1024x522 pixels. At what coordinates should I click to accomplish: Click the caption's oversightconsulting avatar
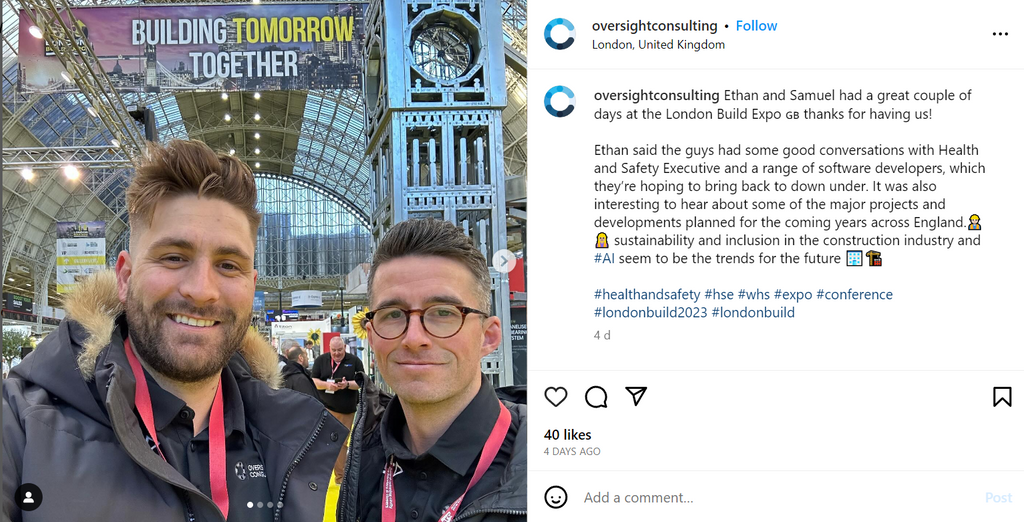coord(560,102)
